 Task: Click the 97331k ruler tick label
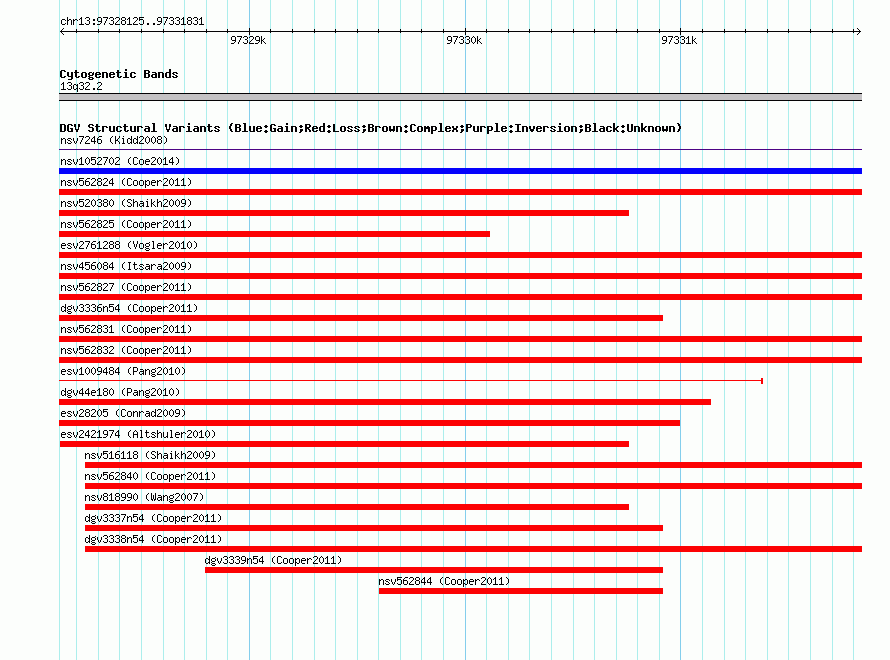pos(679,40)
